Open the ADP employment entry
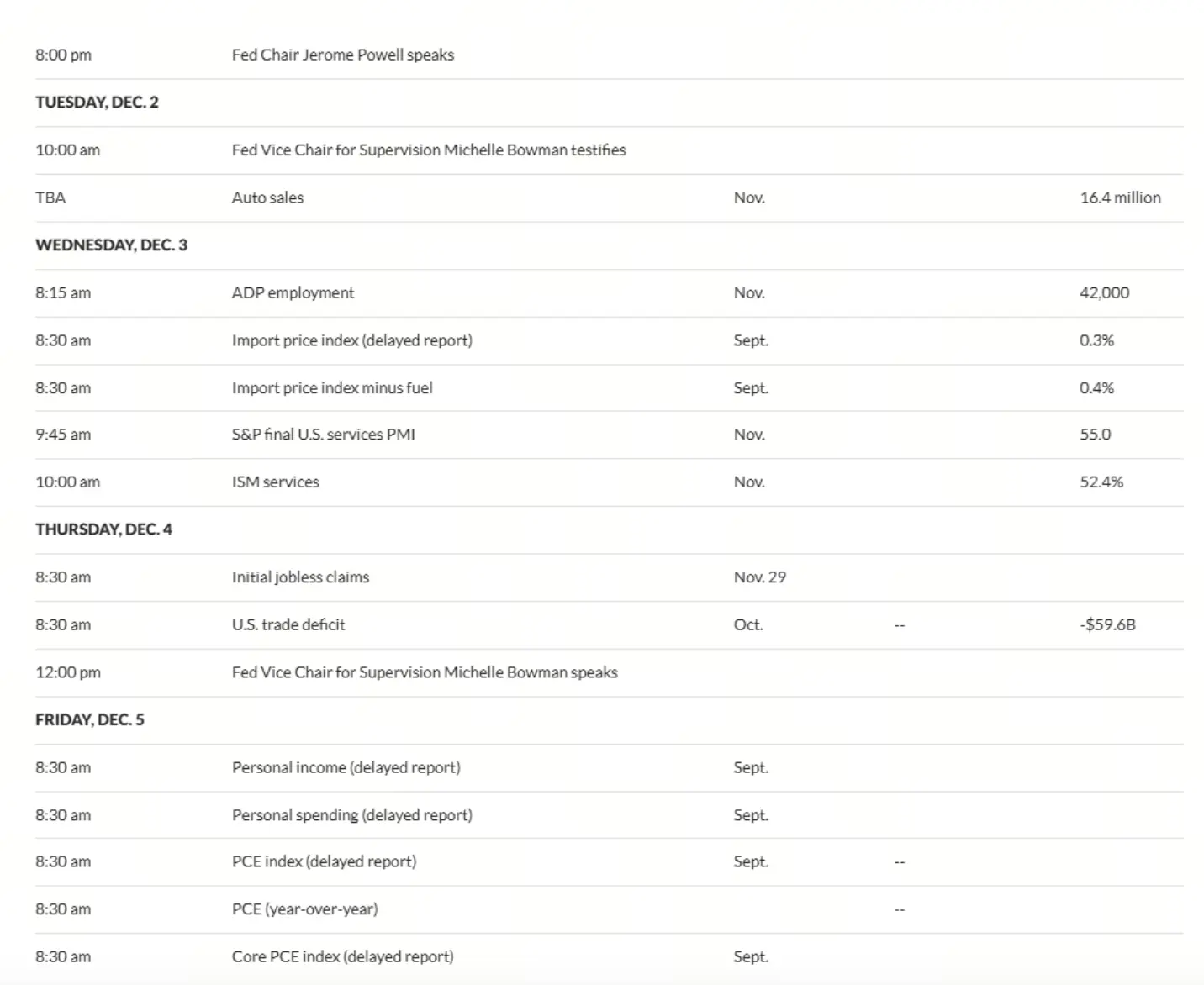This screenshot has height=985, width=1204. click(293, 292)
